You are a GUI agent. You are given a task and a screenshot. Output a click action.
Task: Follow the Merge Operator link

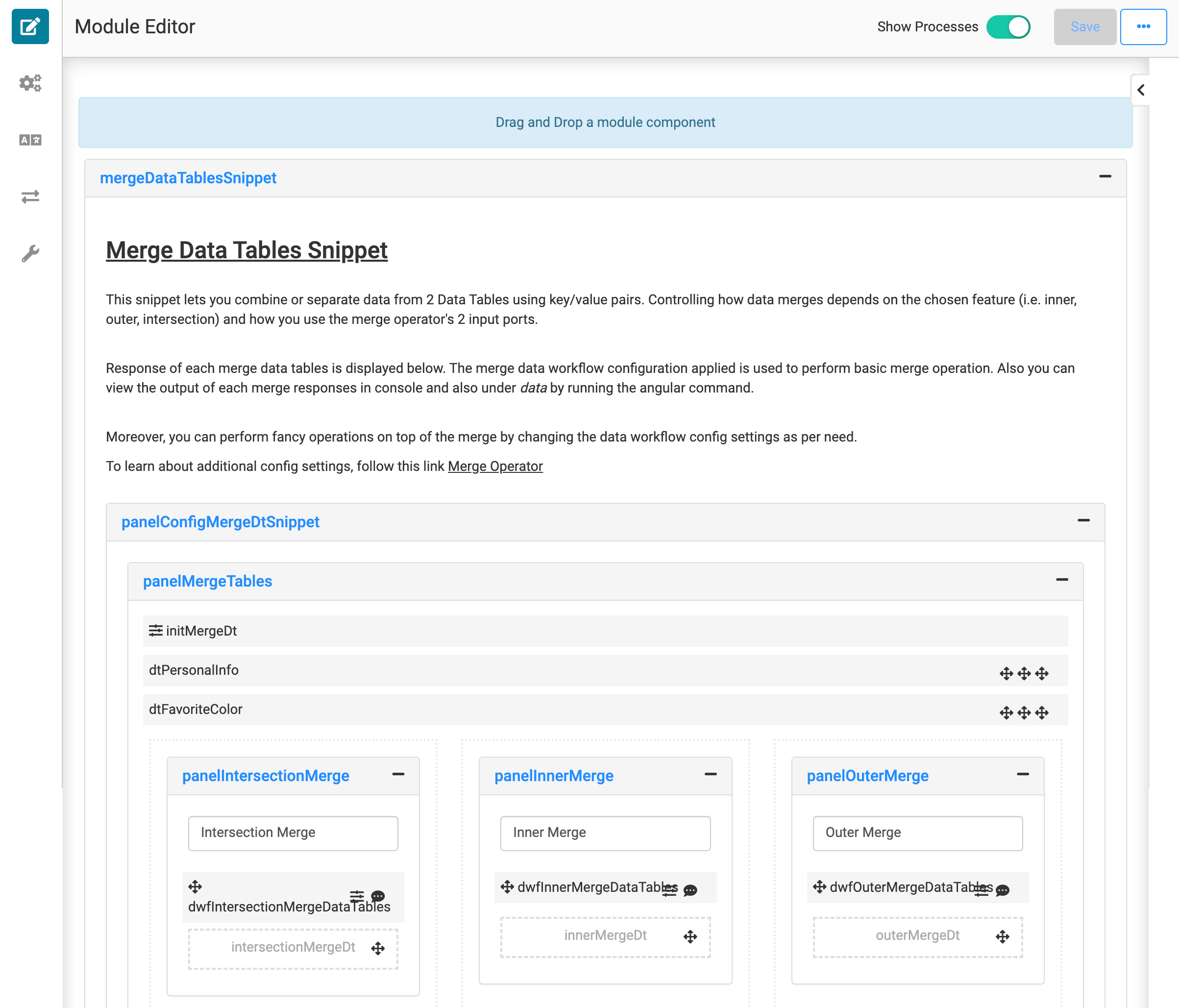pos(495,466)
